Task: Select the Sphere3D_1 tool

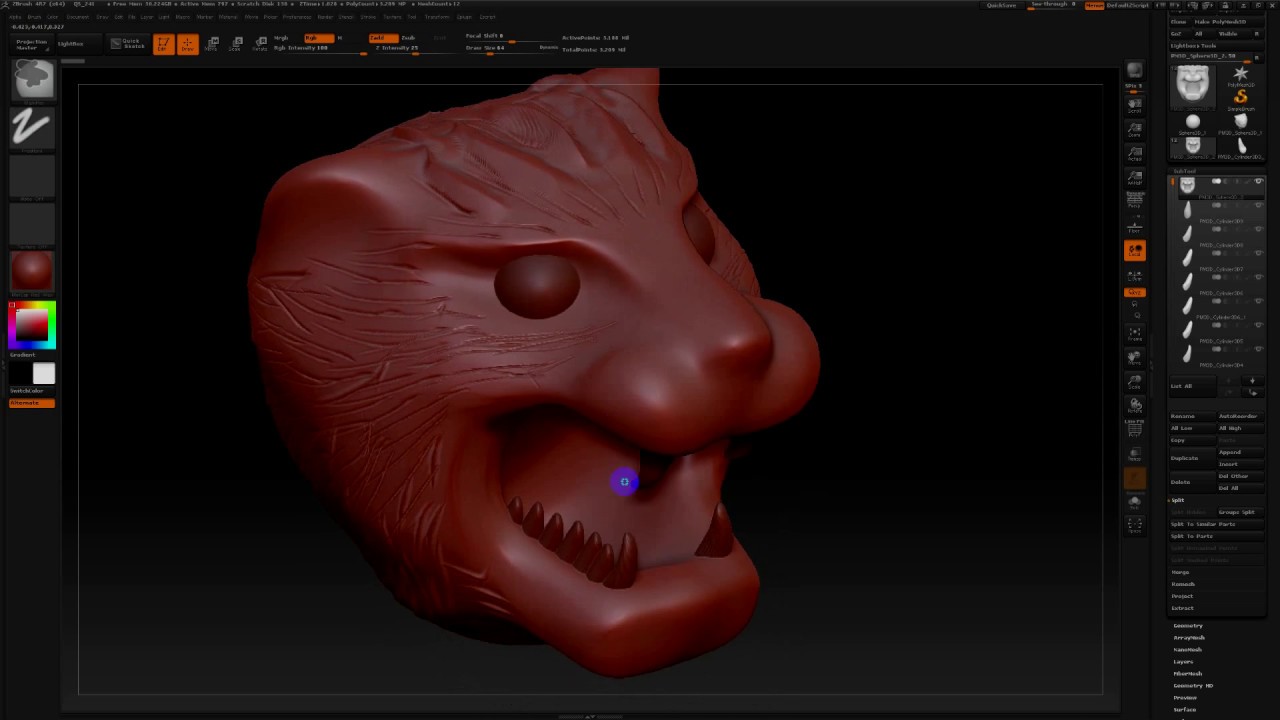Action: pyautogui.click(x=1192, y=124)
